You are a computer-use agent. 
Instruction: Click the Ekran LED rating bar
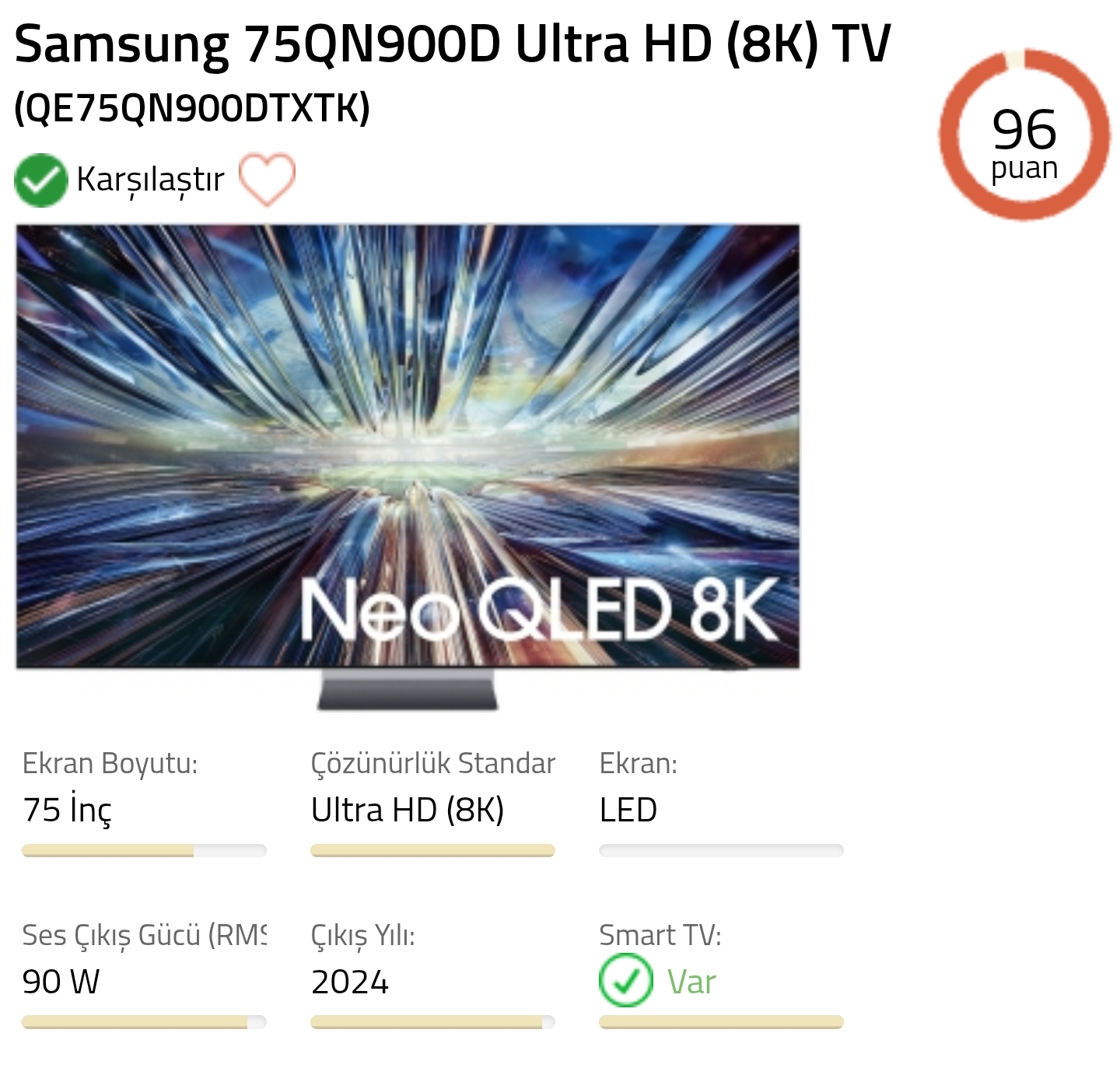[x=721, y=850]
